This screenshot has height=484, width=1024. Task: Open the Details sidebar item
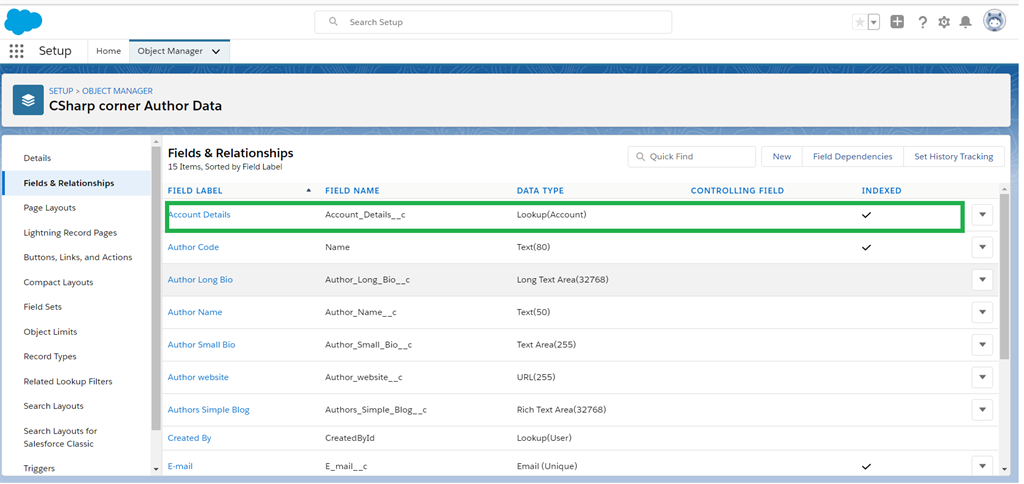(x=37, y=158)
